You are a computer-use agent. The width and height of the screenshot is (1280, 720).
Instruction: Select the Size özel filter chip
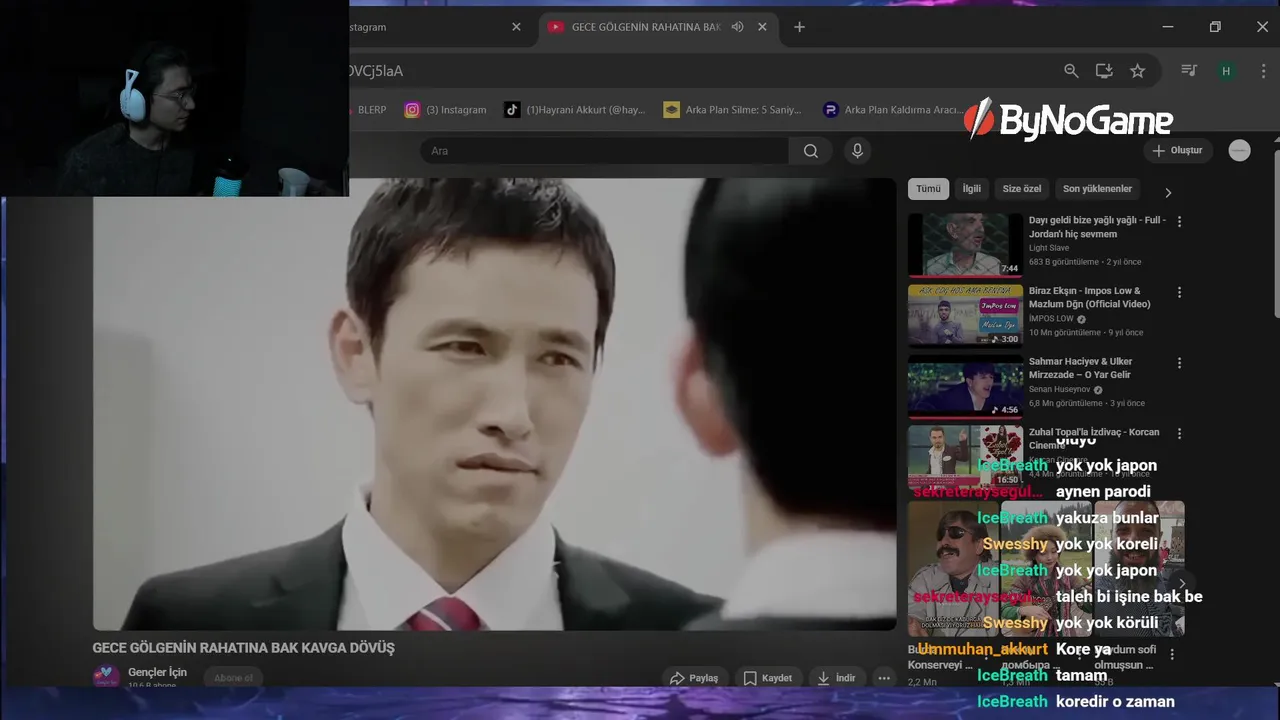click(x=1022, y=189)
